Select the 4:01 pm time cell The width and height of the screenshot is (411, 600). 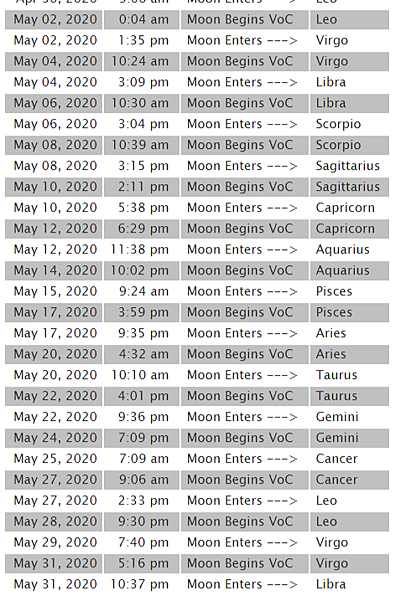(x=141, y=396)
